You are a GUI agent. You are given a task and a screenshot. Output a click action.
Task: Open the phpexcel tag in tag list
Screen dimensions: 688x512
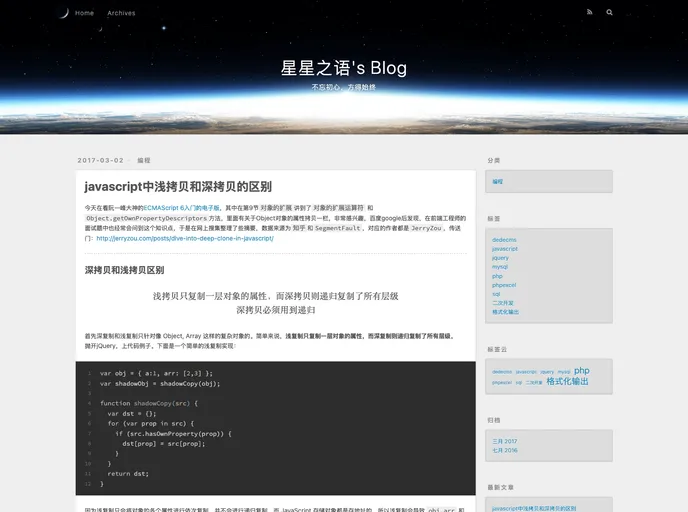tap(504, 285)
